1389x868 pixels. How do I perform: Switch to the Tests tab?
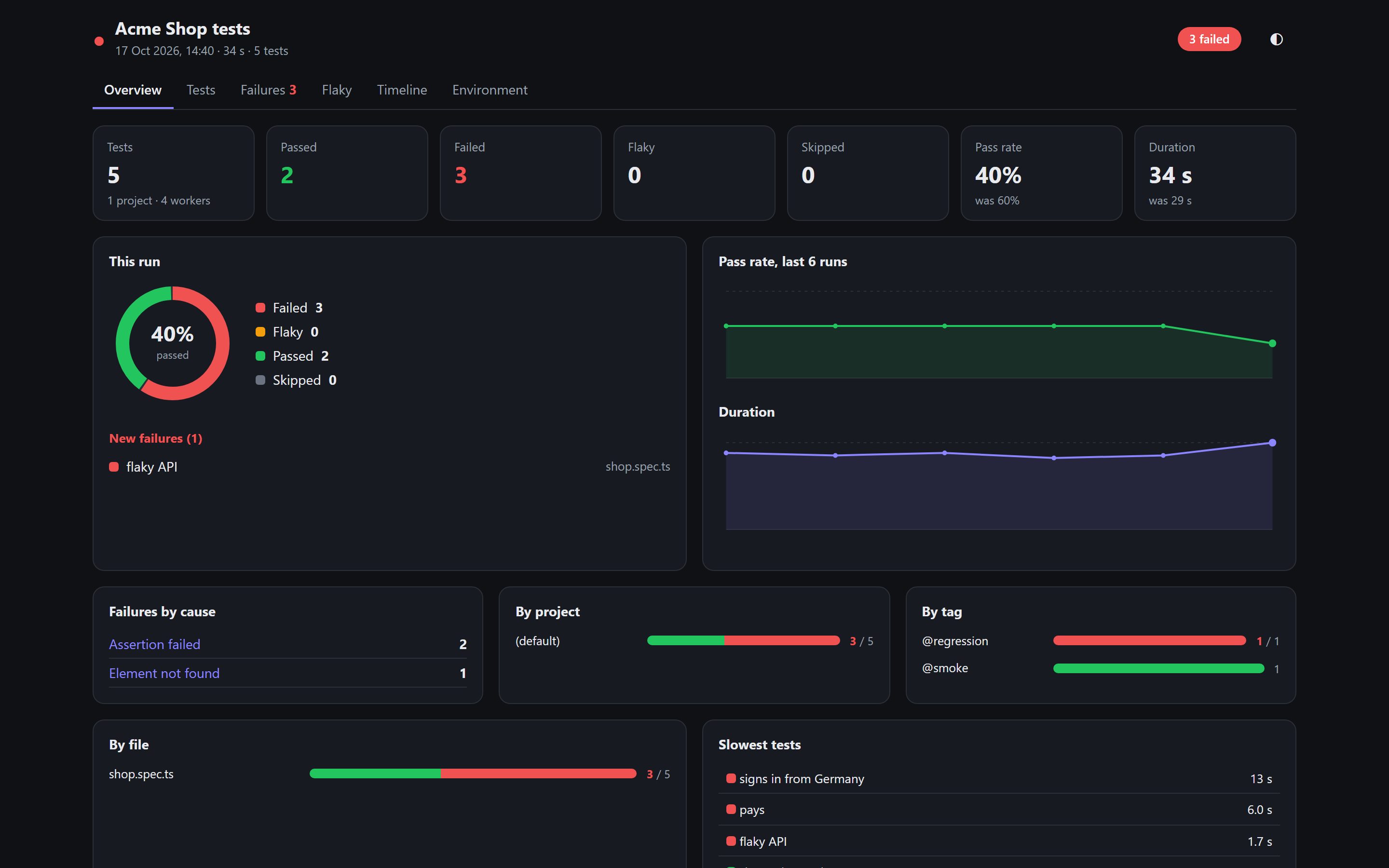pos(201,90)
